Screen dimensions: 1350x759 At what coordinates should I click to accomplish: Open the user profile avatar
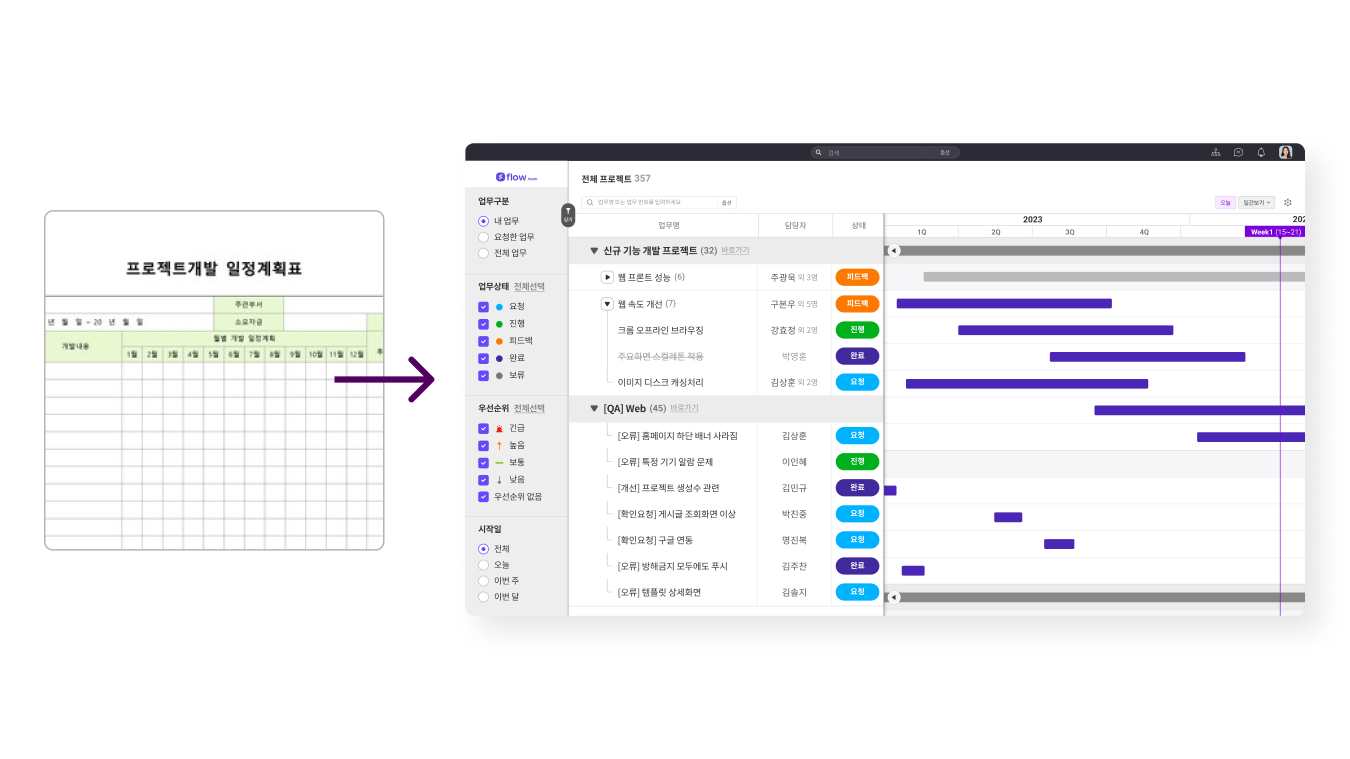click(x=1285, y=152)
